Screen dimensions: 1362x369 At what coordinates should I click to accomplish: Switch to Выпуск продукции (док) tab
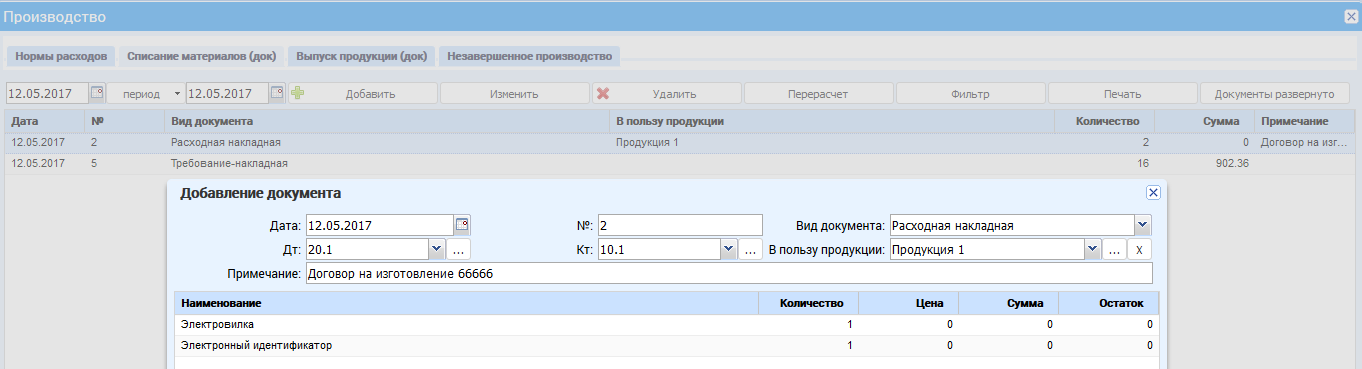click(362, 57)
